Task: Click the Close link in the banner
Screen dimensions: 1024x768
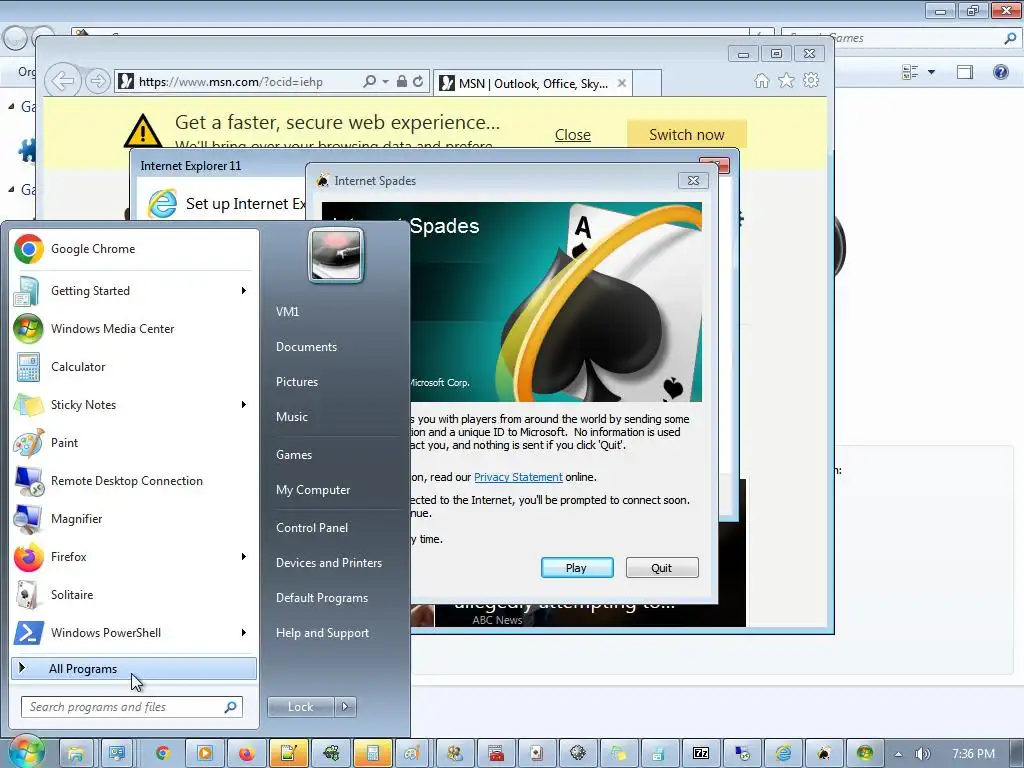Action: [573, 135]
